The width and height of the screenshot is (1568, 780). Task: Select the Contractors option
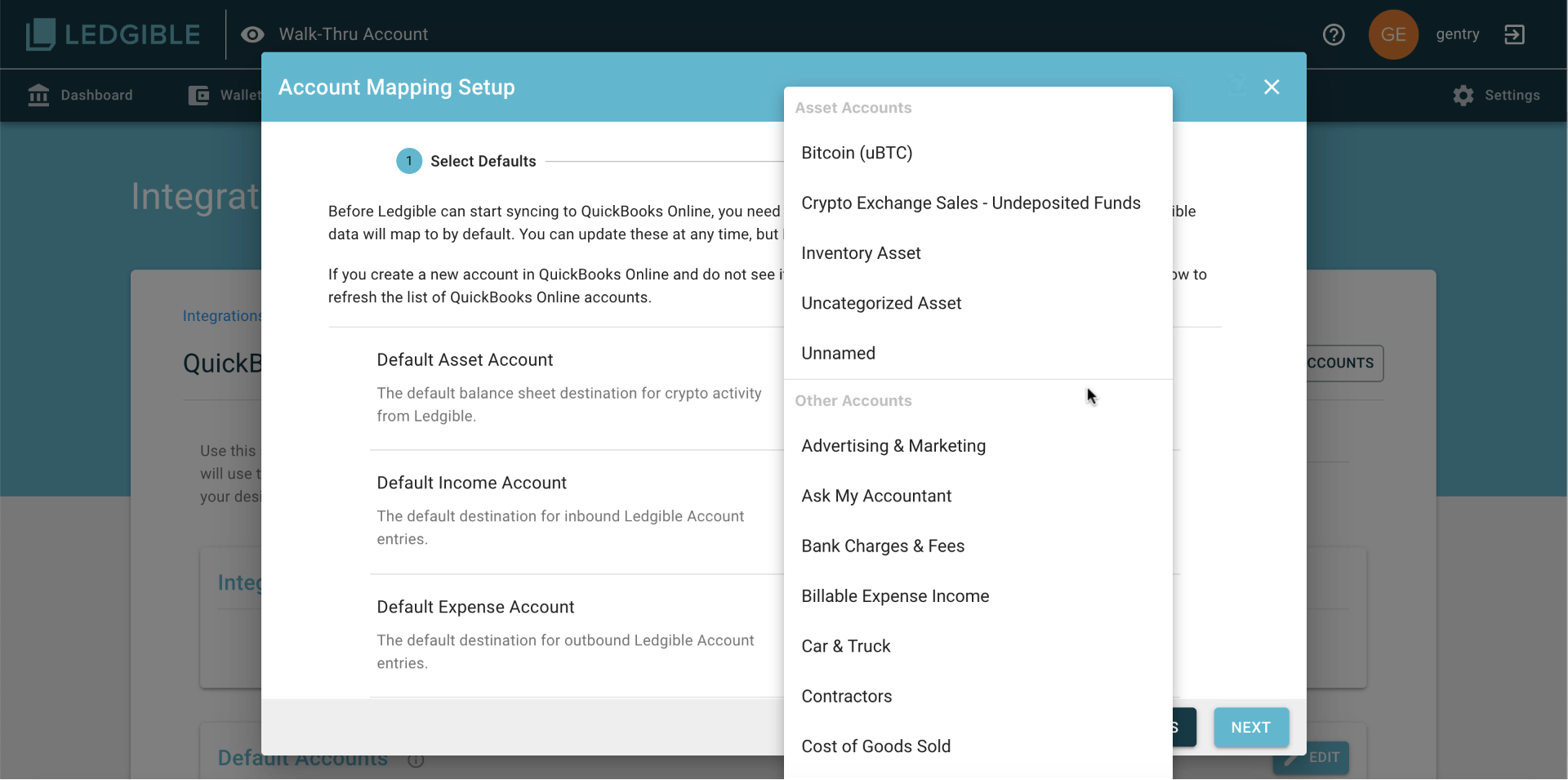(x=978, y=696)
